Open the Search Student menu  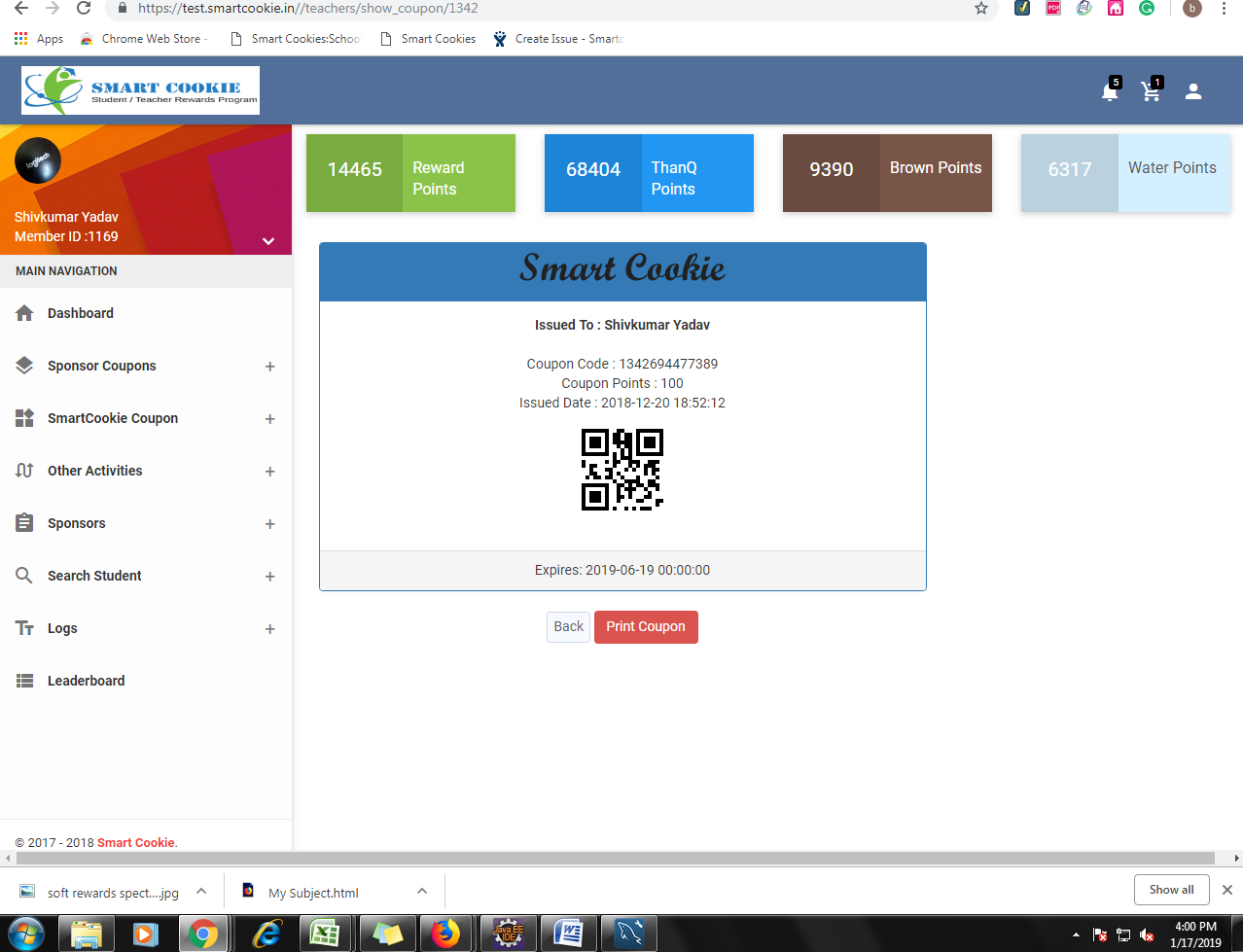point(94,576)
